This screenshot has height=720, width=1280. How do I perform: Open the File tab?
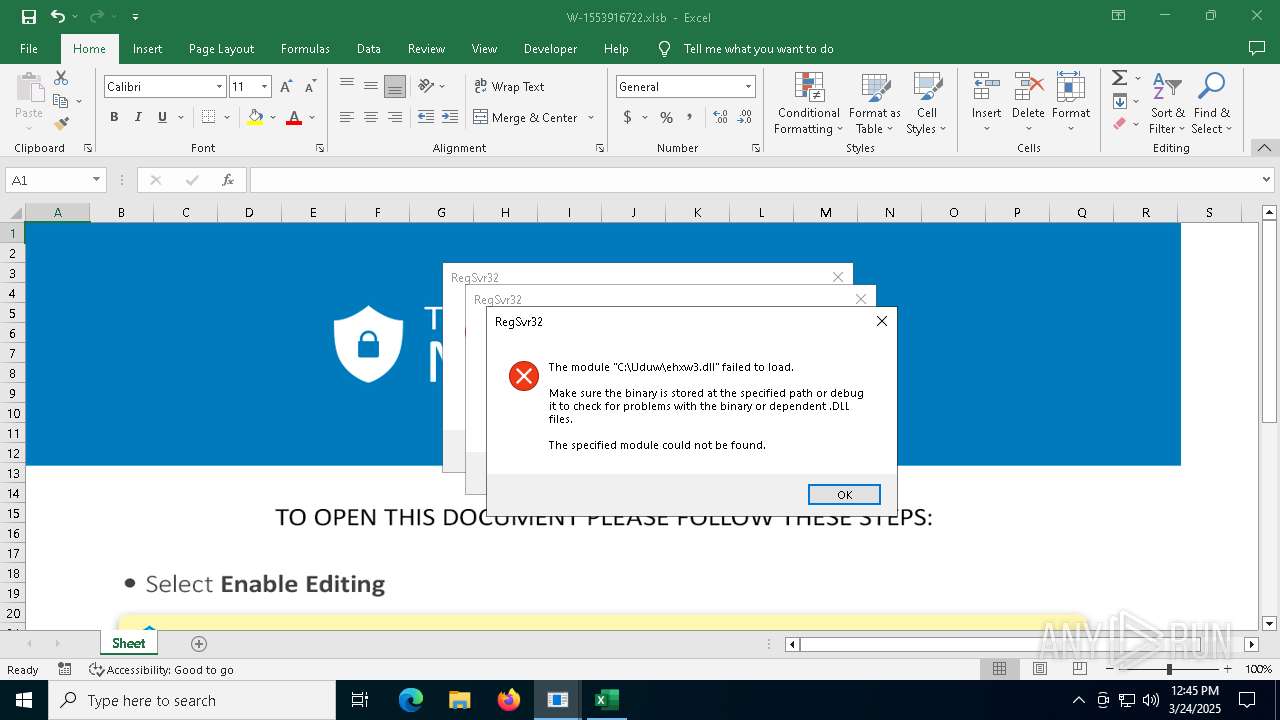29,48
